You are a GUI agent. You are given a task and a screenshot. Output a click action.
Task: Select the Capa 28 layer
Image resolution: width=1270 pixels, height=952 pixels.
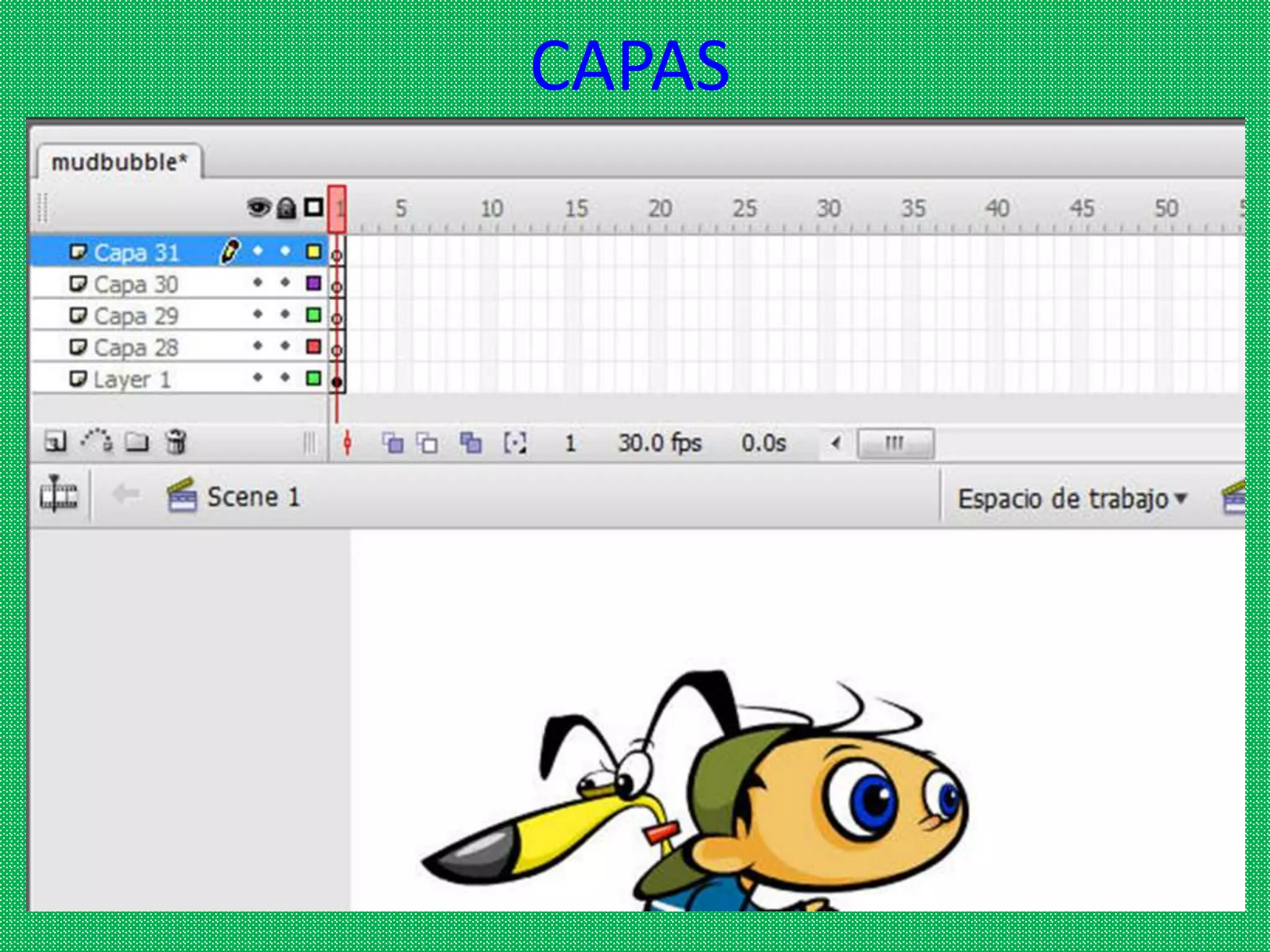click(136, 348)
